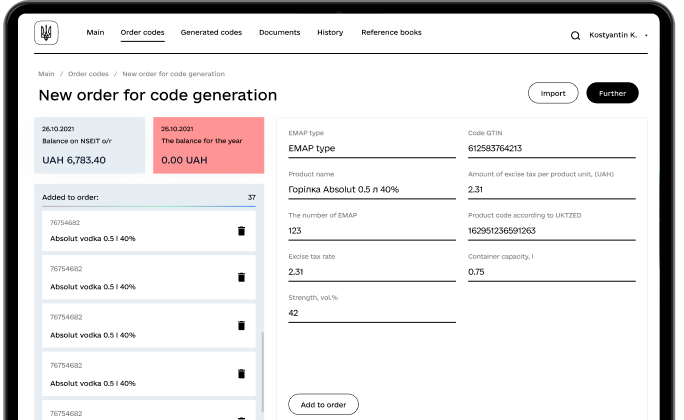Viewport: 684px width, 420px height.
Task: Select Balance on NSEIT o/r card
Action: [x=89, y=145]
